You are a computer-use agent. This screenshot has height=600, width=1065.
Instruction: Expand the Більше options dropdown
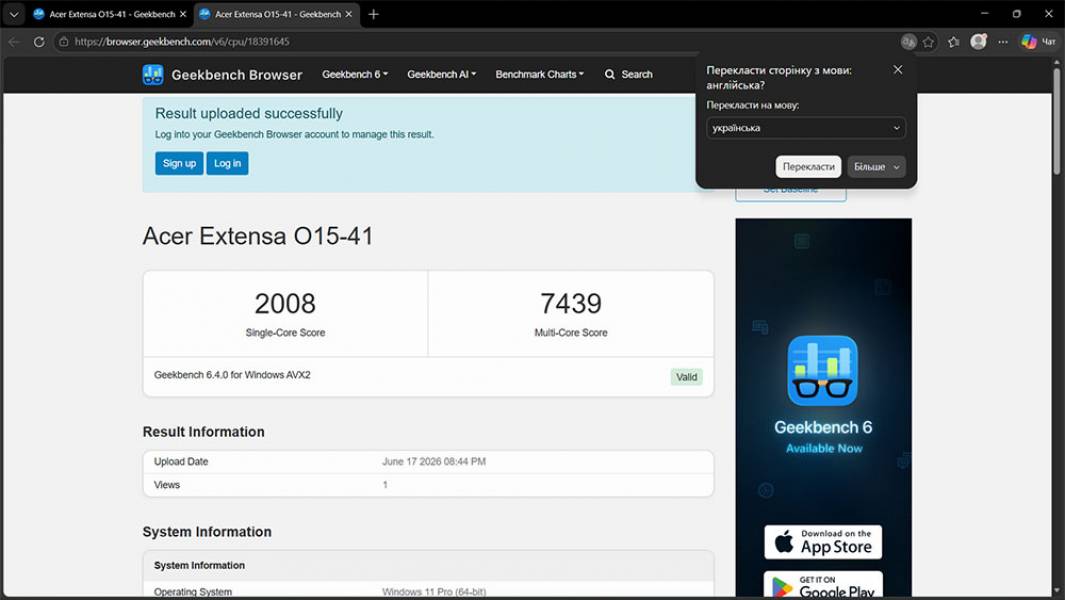(x=876, y=166)
